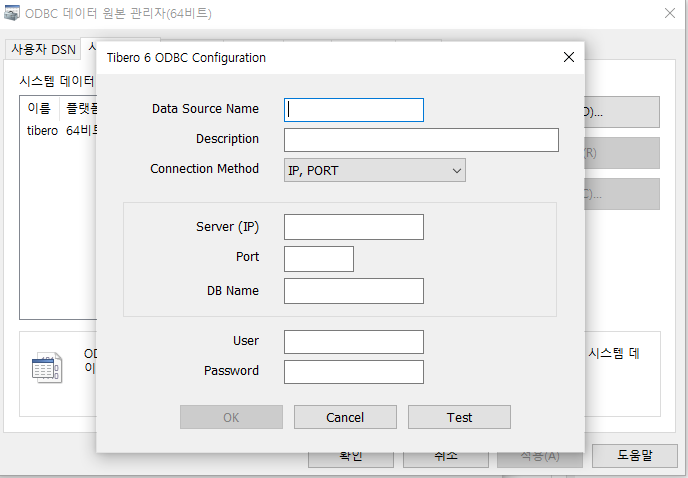
Task: Click the 취소 button in ODBC administrator
Action: 446,460
